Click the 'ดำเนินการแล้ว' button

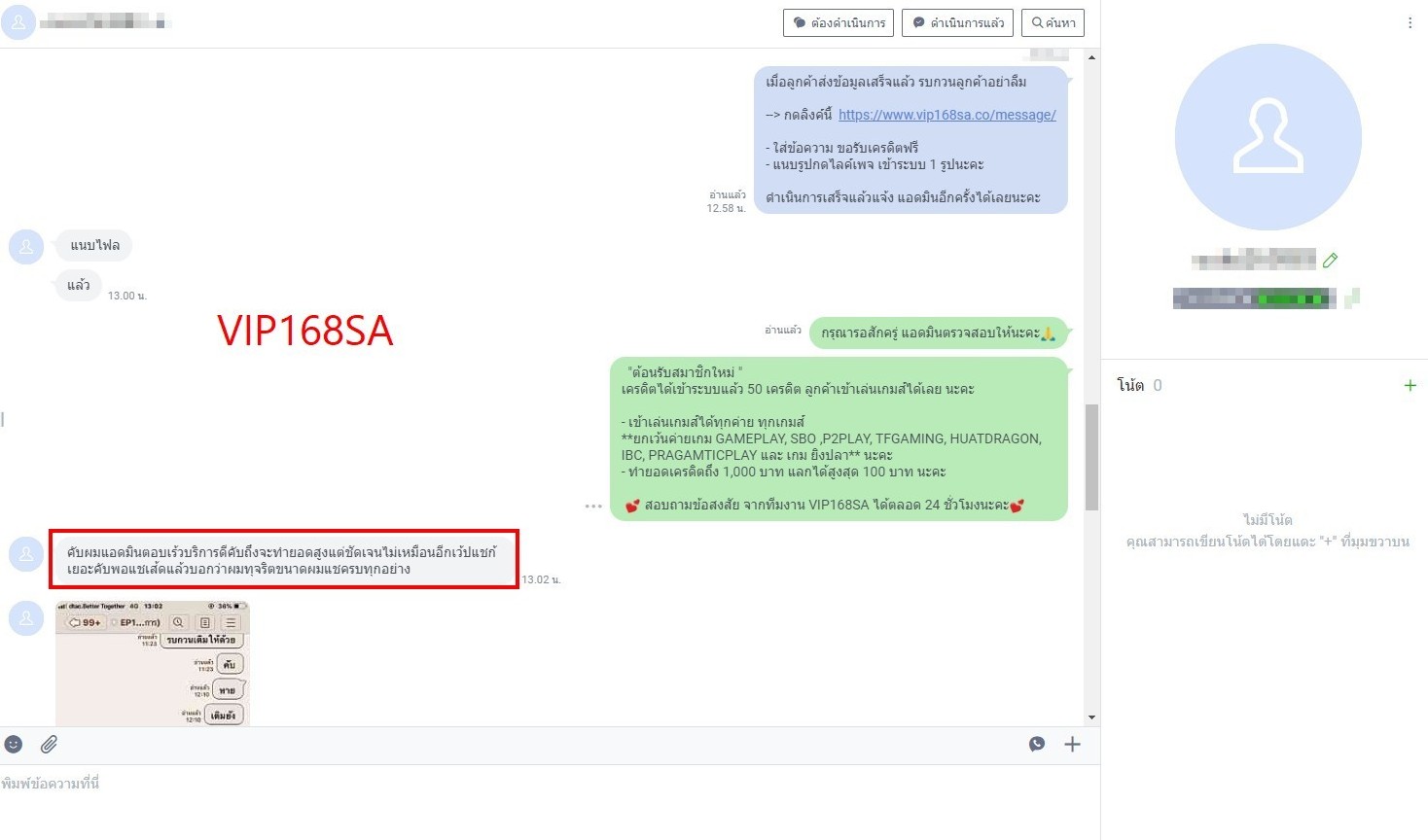coord(957,22)
